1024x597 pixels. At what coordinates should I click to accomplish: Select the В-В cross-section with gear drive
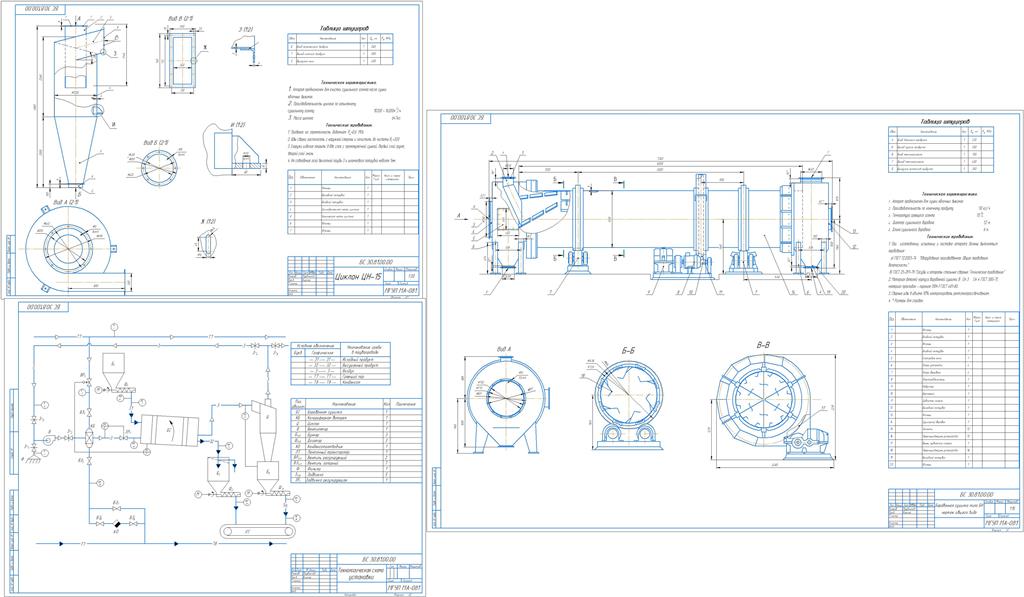pos(774,410)
